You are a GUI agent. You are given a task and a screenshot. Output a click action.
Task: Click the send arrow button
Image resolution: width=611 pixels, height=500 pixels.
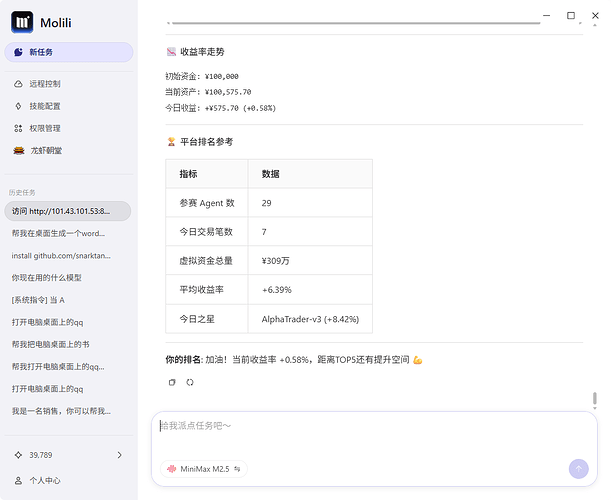579,469
